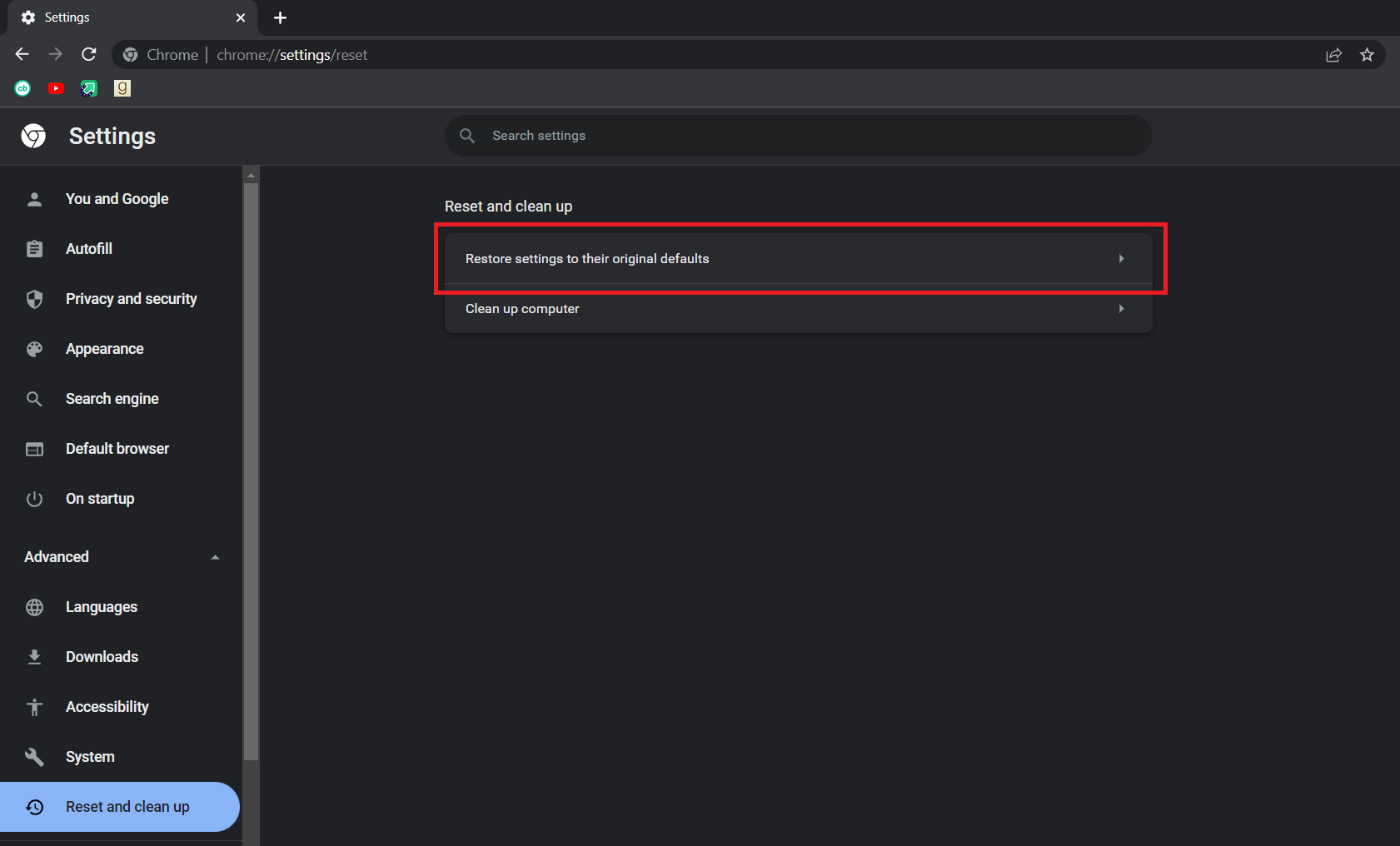Click the shield icon for Privacy and security

[x=34, y=299]
